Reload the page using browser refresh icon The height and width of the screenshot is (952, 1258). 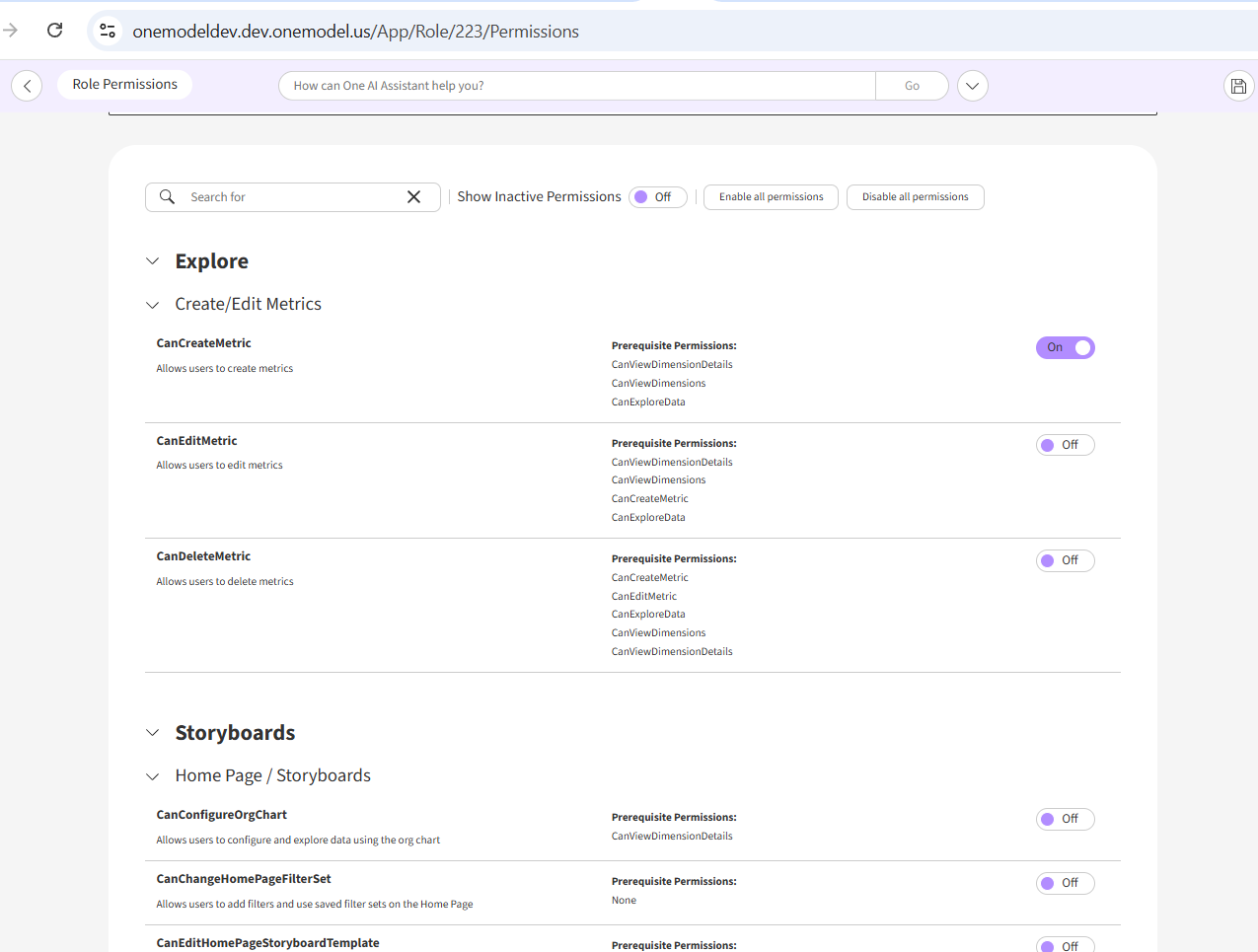[55, 31]
